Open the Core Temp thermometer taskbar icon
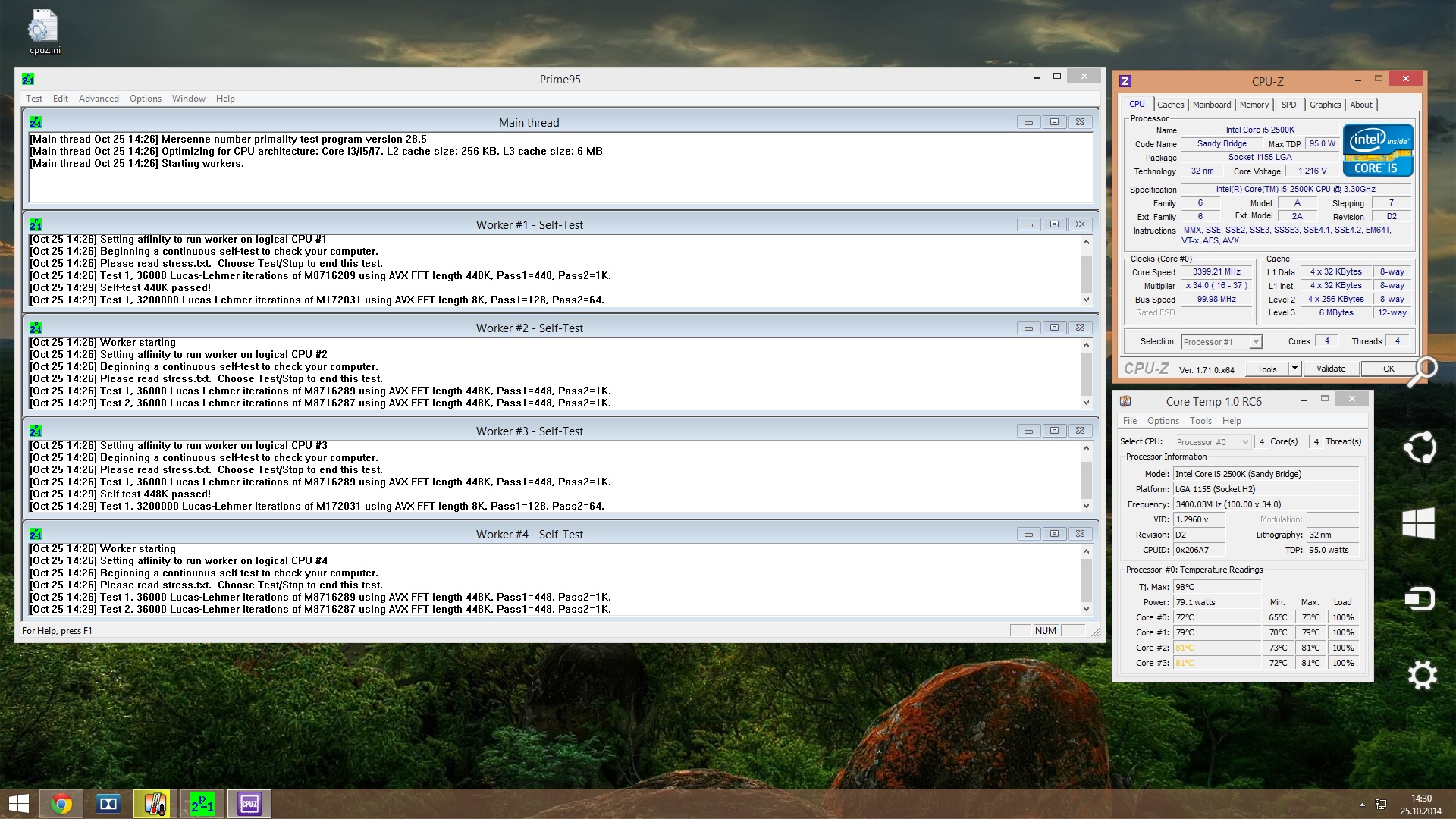The width and height of the screenshot is (1456, 819). pyautogui.click(x=155, y=804)
